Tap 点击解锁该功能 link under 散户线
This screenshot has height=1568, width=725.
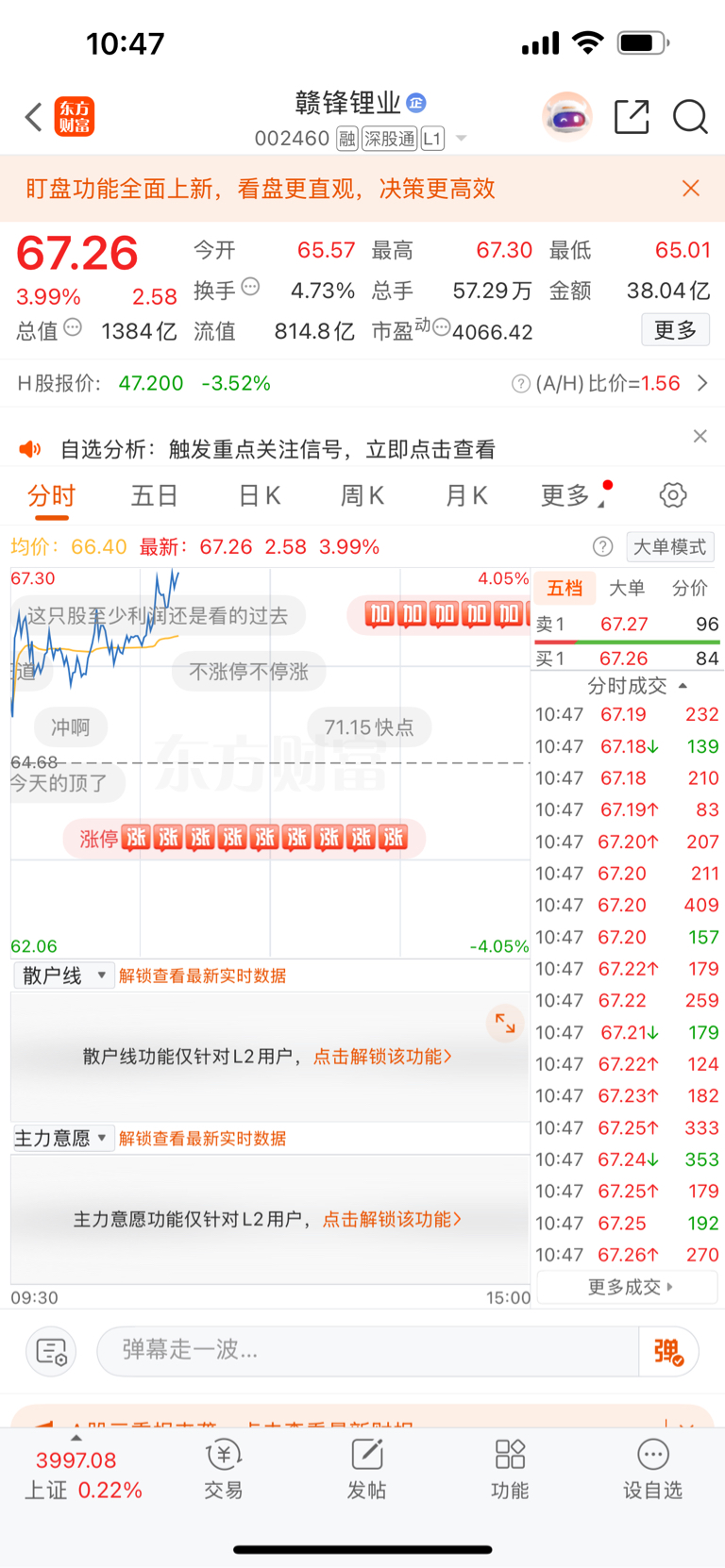[382, 1057]
